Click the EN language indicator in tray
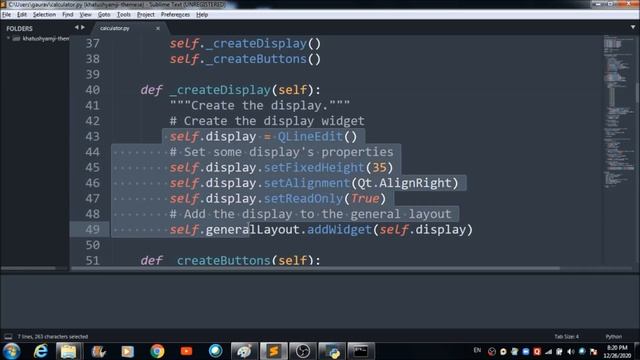This screenshot has width=640, height=360. [x=477, y=351]
